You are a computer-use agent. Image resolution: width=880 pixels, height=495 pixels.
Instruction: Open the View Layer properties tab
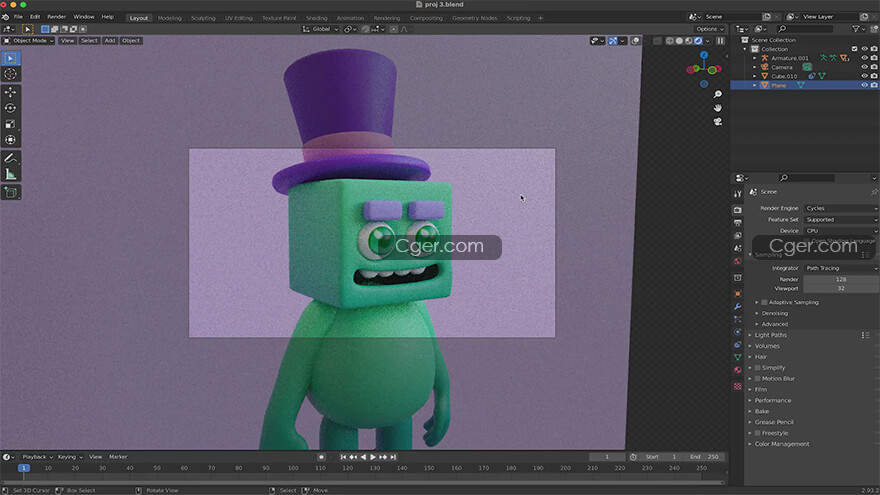point(737,236)
